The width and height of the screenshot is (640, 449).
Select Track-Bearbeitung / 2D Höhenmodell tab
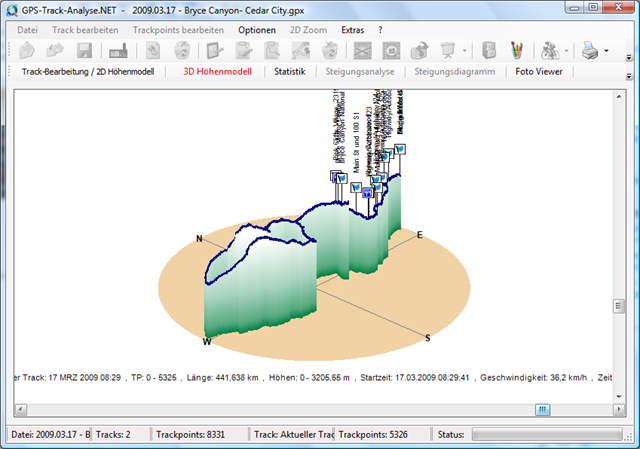(x=88, y=72)
